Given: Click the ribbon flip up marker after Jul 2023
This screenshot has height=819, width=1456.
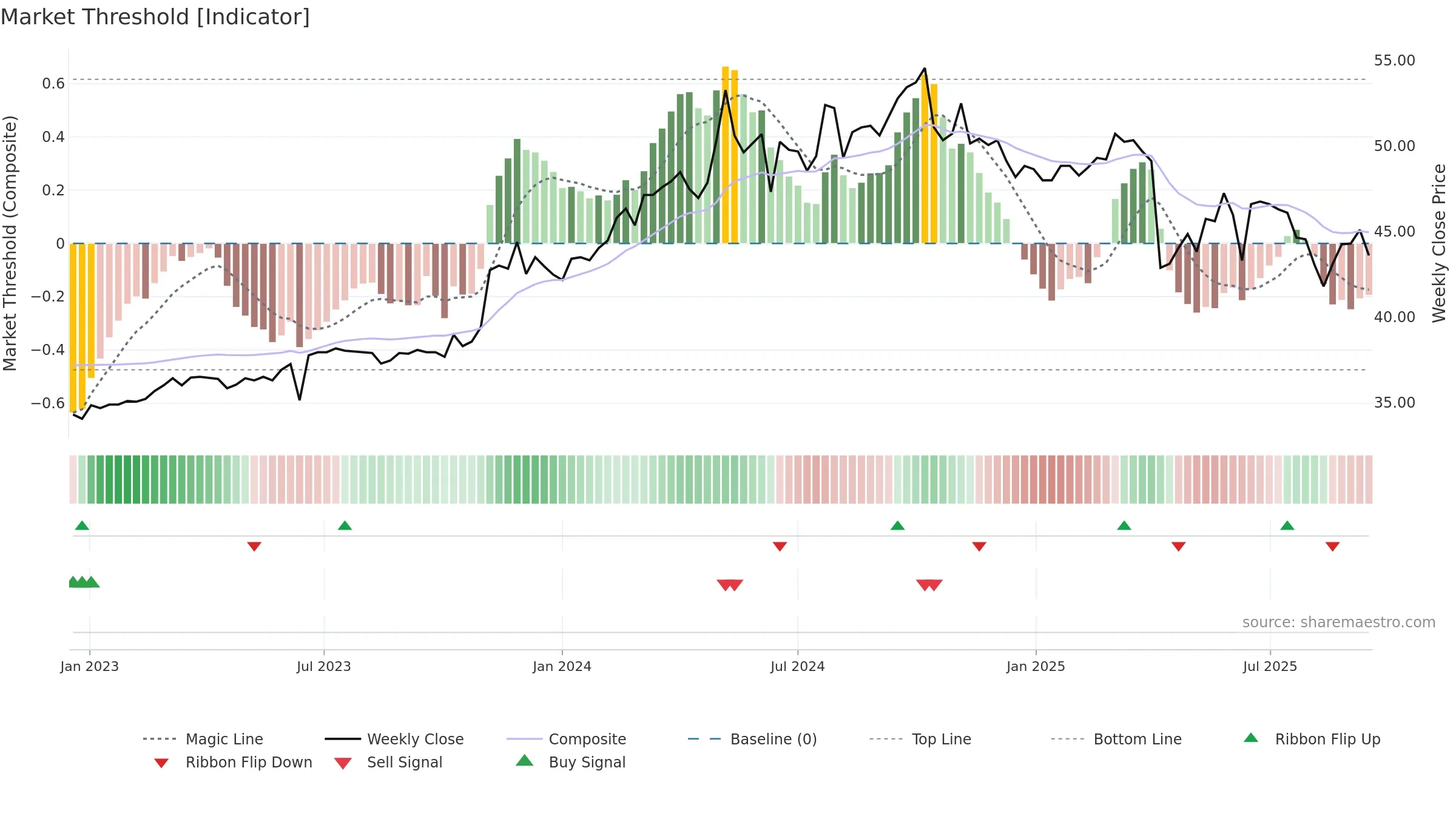Looking at the screenshot, I should click(x=345, y=525).
